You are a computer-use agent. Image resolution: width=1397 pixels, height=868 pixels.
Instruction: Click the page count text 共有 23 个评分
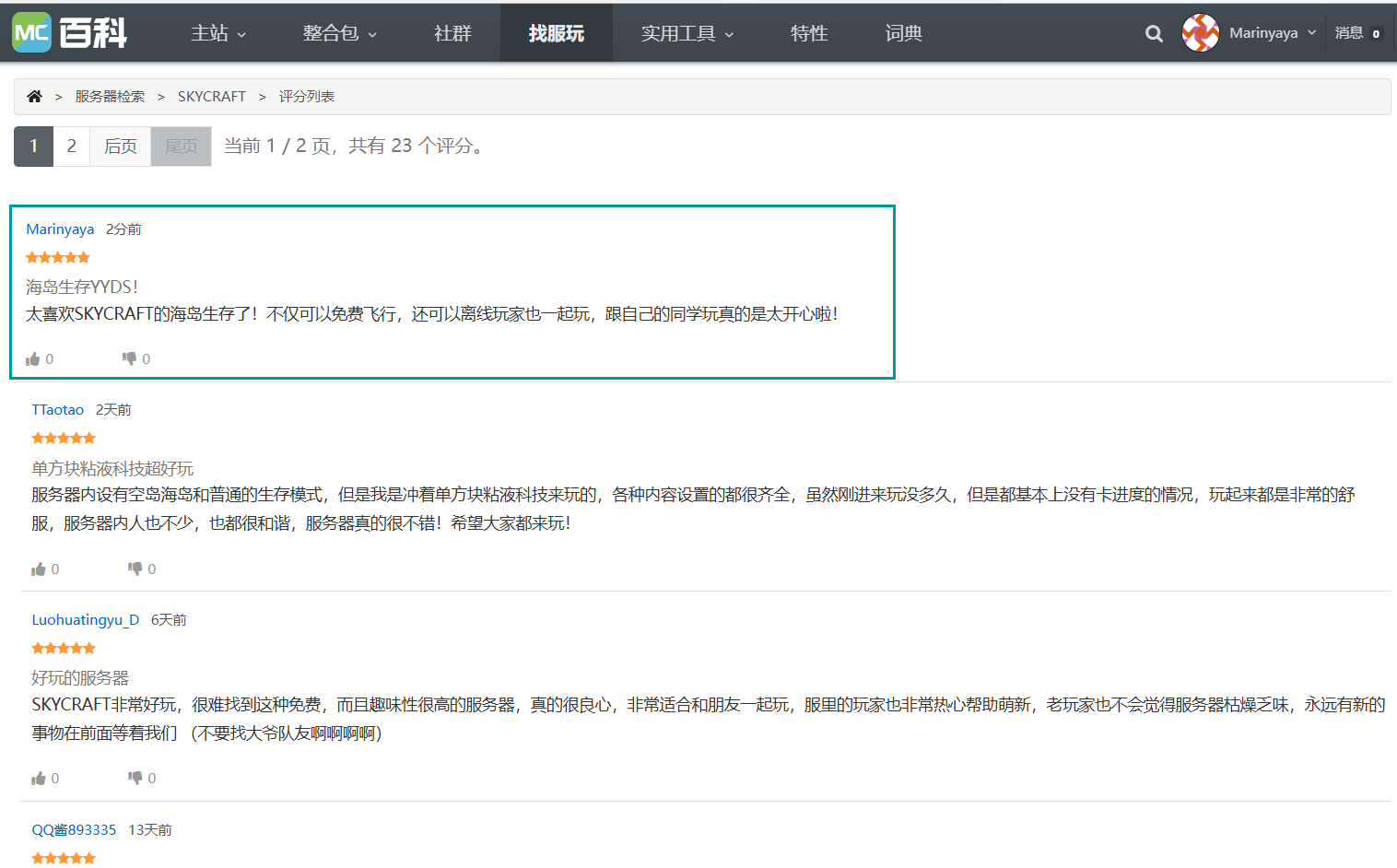click(x=411, y=146)
